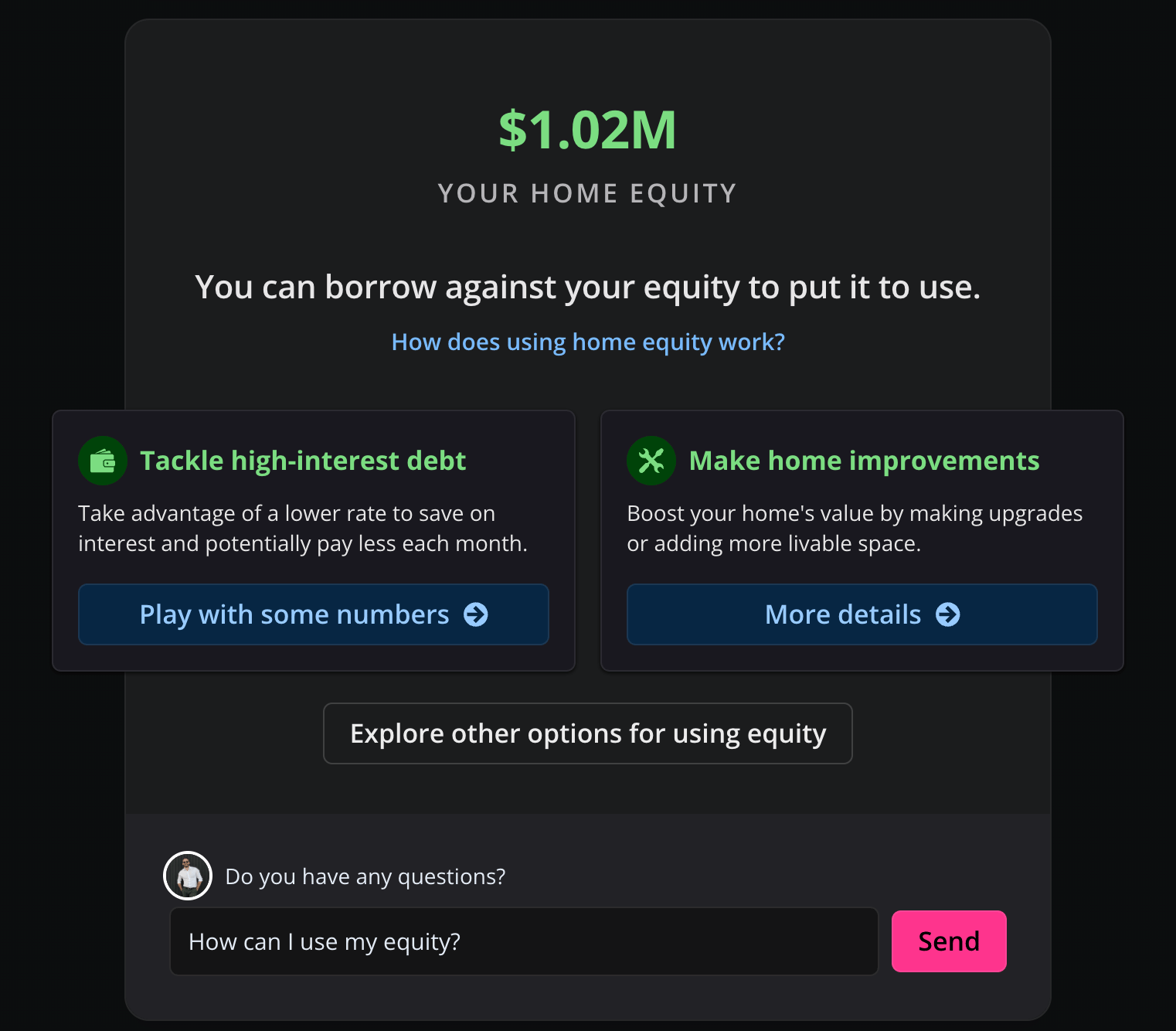Click the tools icon for home improvements
This screenshot has width=1176, height=1031.
click(x=651, y=461)
